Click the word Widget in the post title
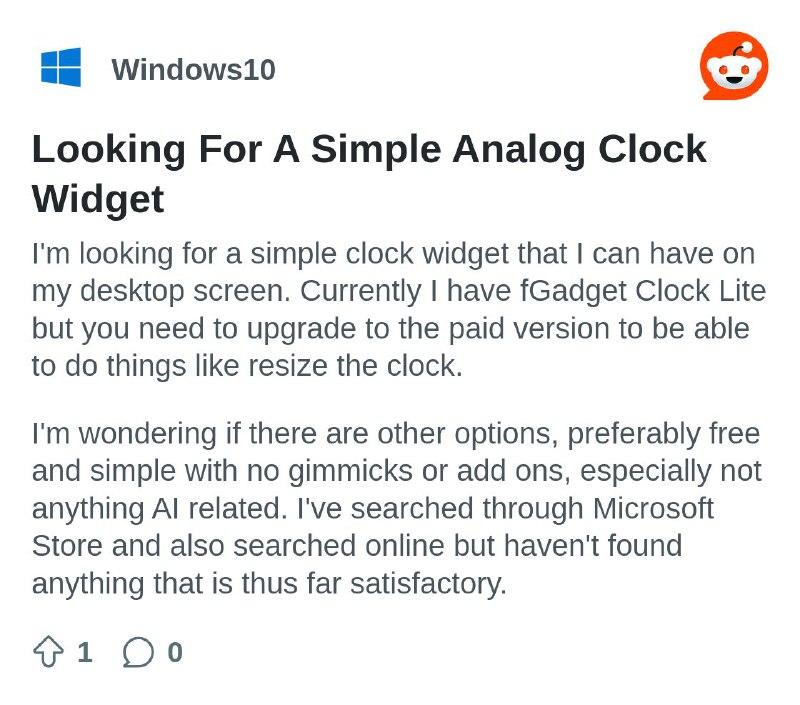Screen dimensions: 800x705 (x=98, y=199)
